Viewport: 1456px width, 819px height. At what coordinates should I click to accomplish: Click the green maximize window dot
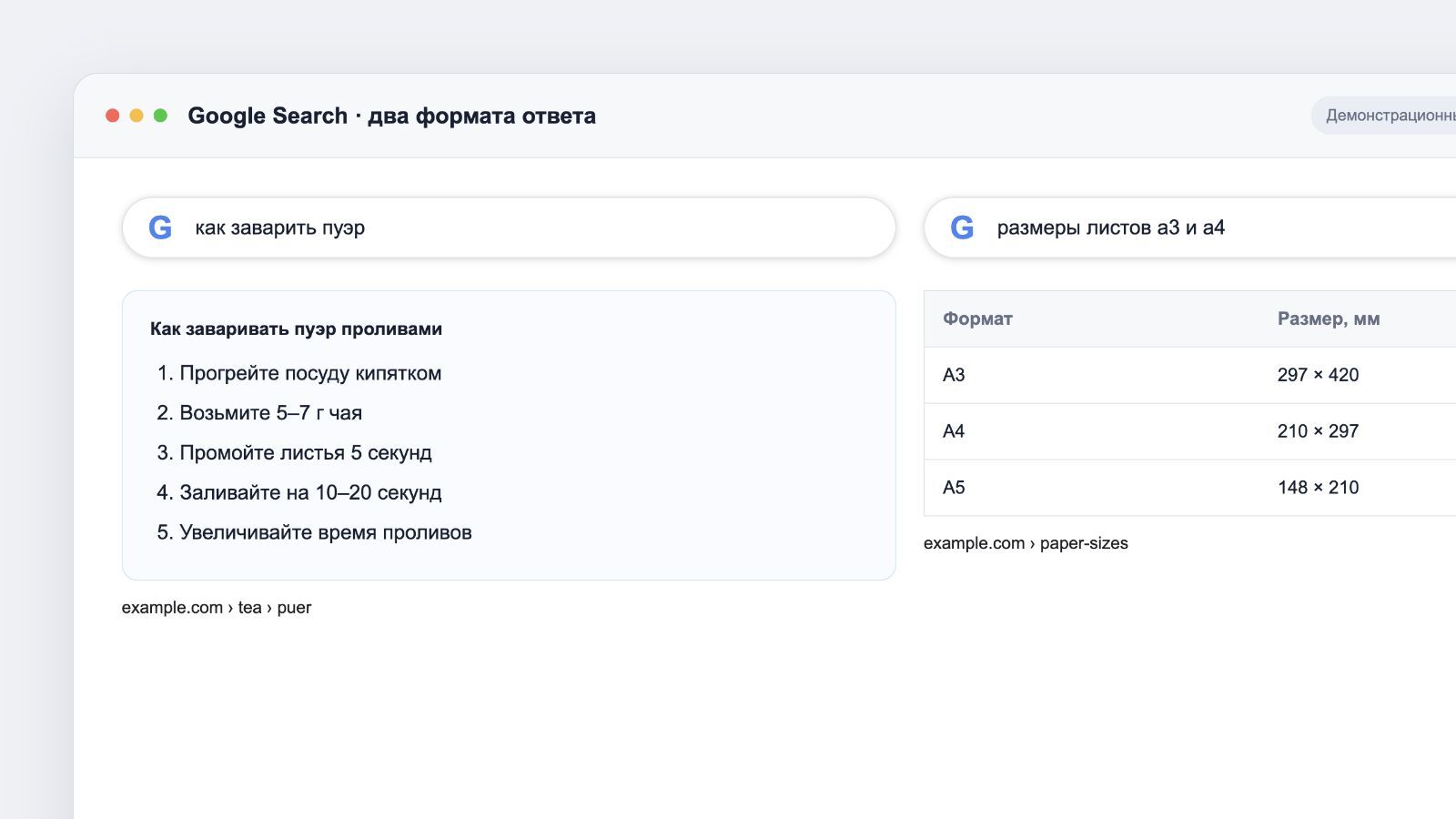point(160,116)
